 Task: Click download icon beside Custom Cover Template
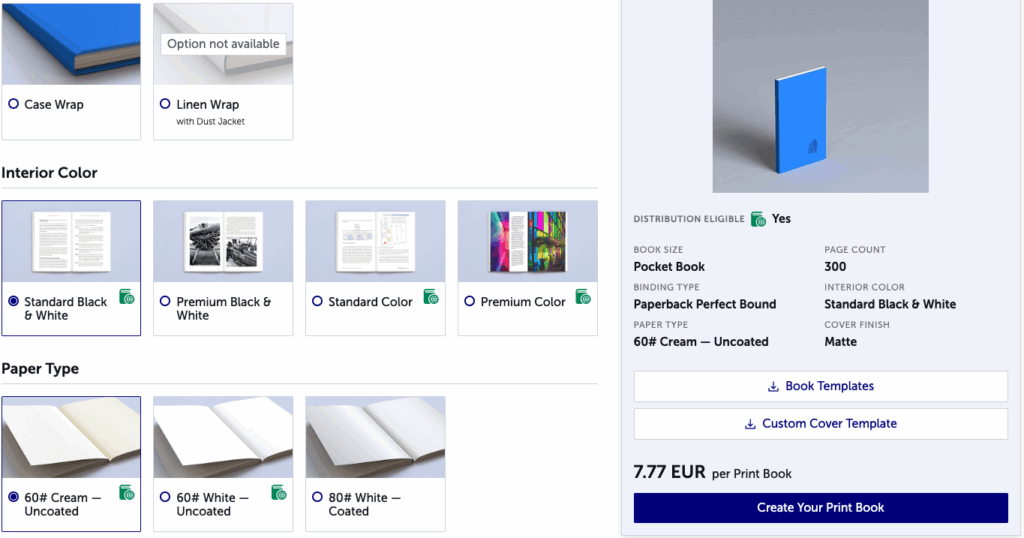(750, 424)
